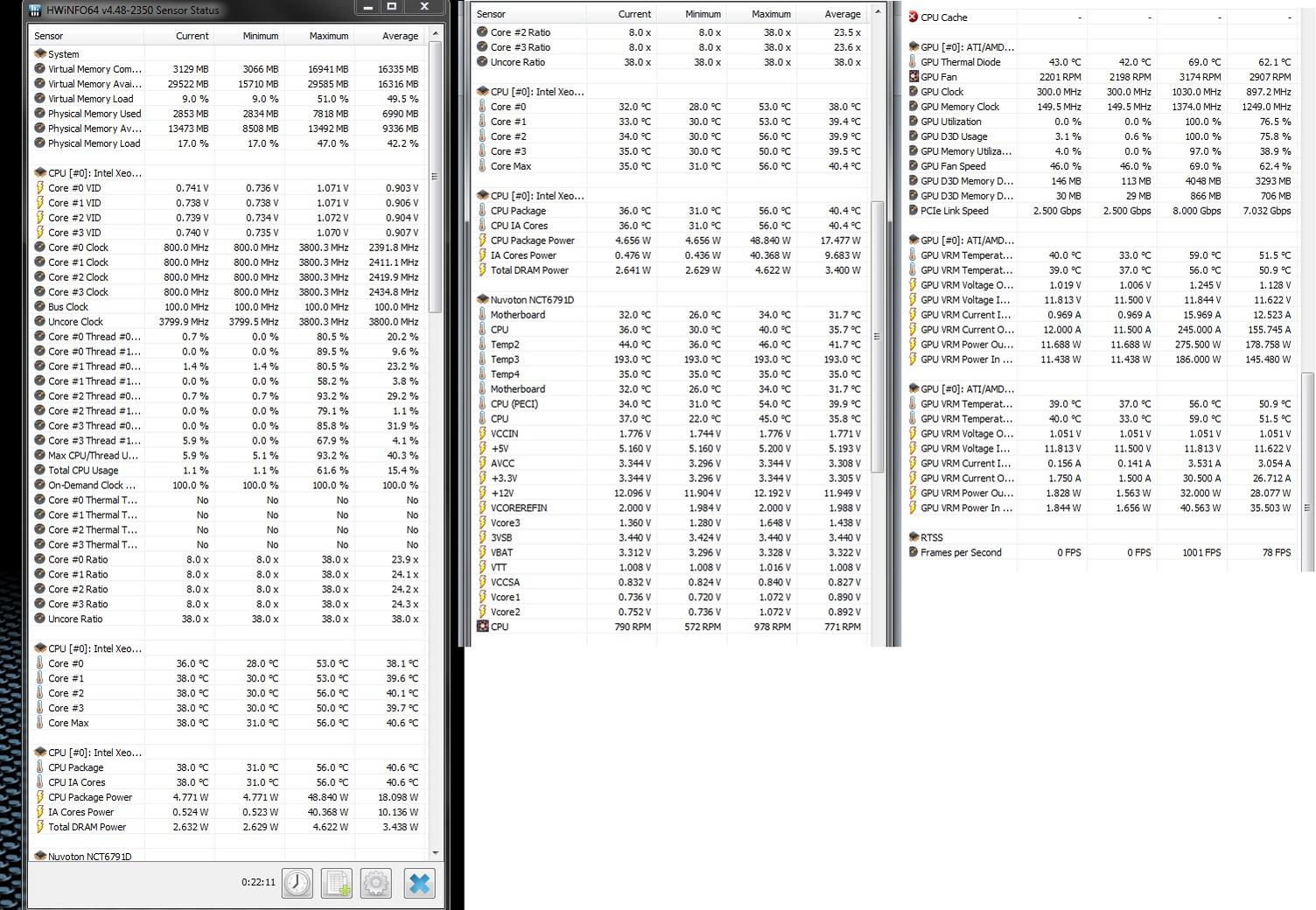Open sensor settings with the gear icon
The height and width of the screenshot is (910, 1316).
tap(376, 883)
